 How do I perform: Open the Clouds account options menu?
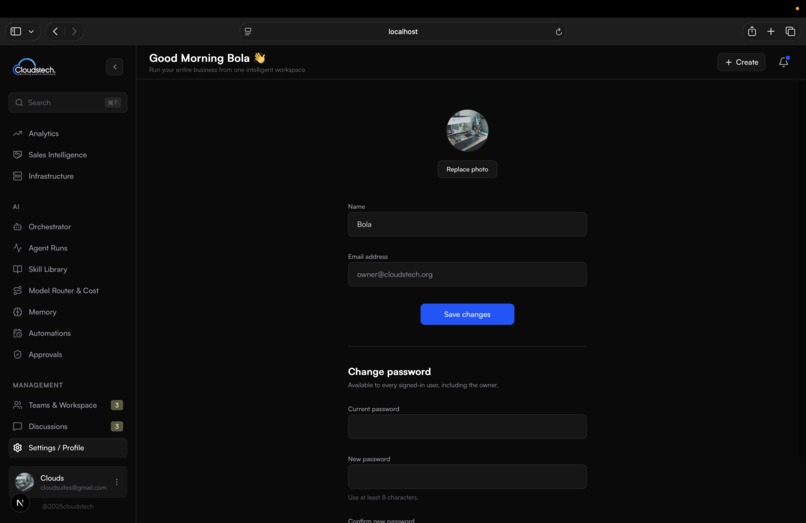(117, 482)
